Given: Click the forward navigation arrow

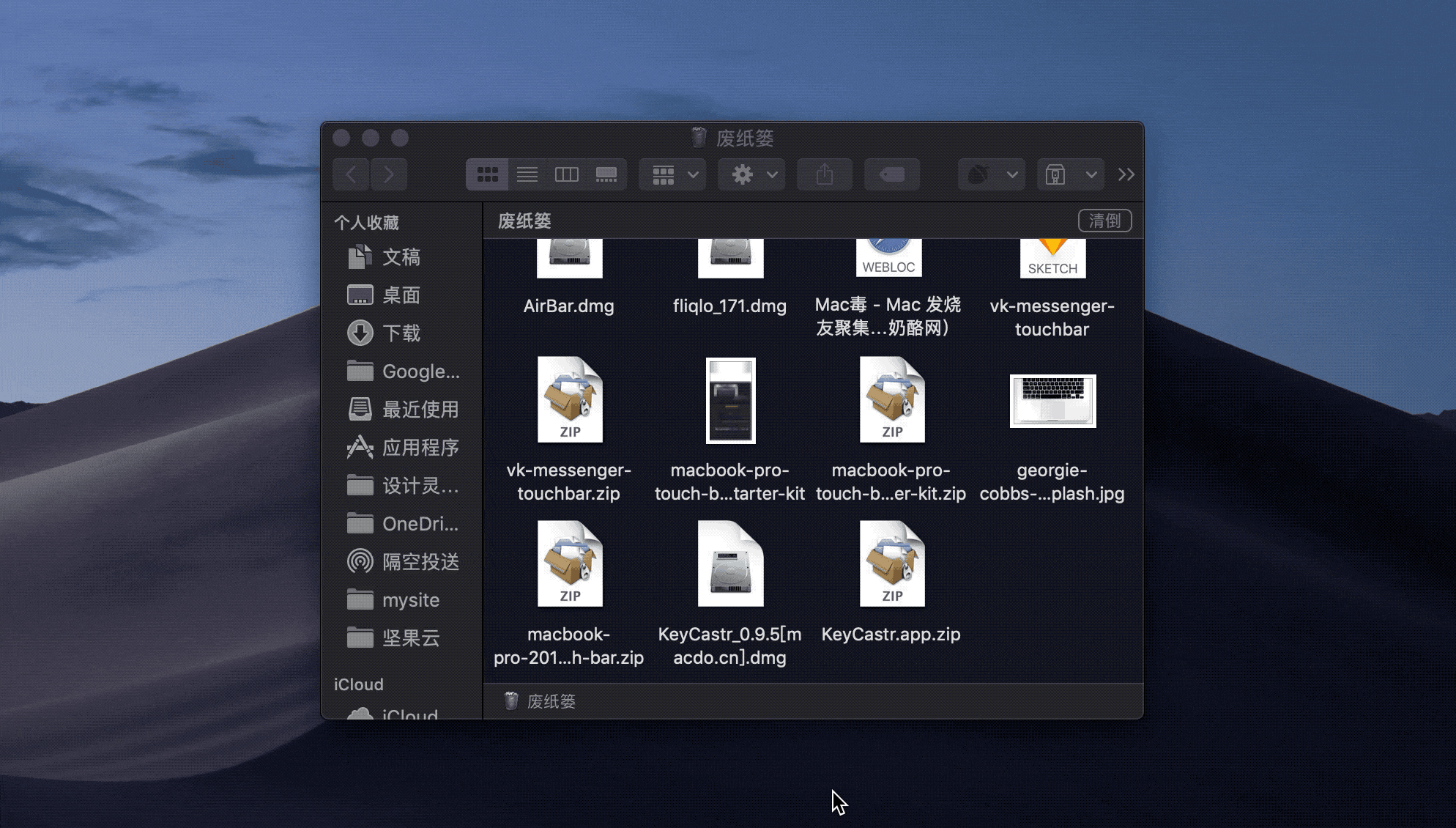Looking at the screenshot, I should coord(388,174).
